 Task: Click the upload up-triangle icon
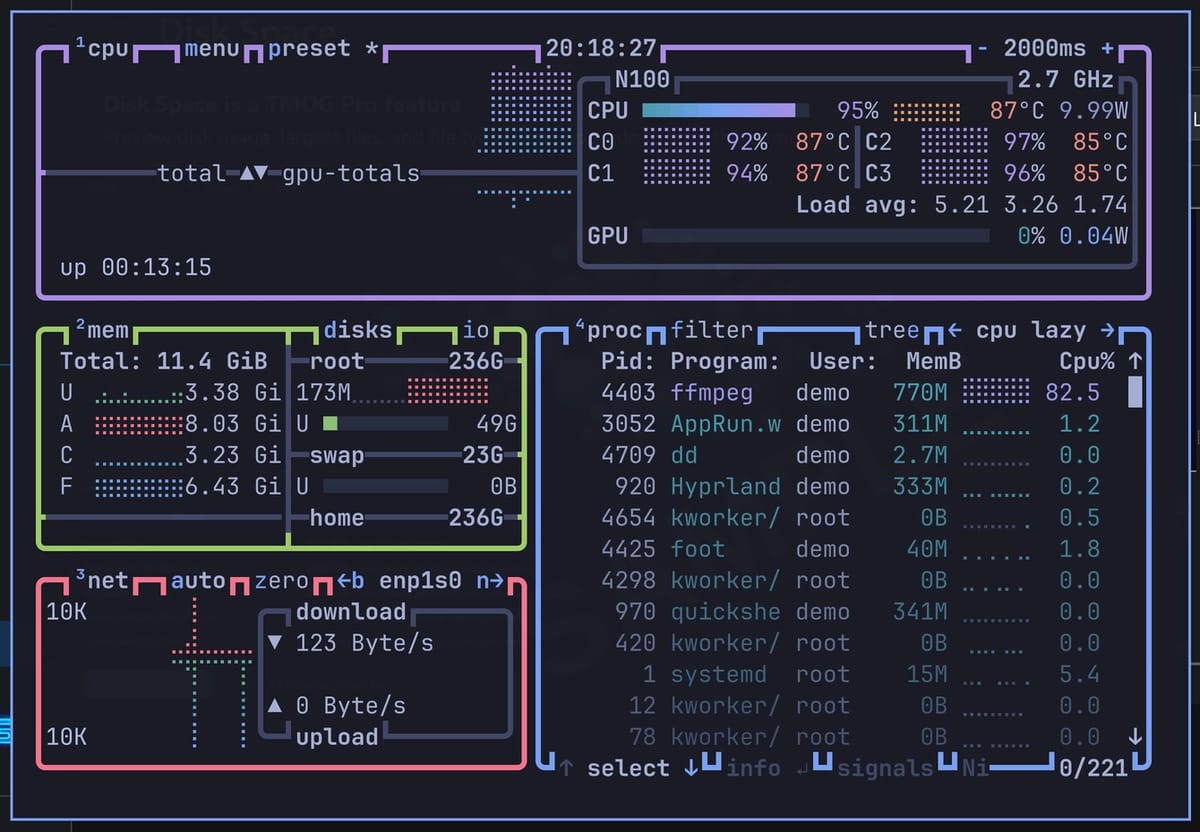click(x=275, y=706)
